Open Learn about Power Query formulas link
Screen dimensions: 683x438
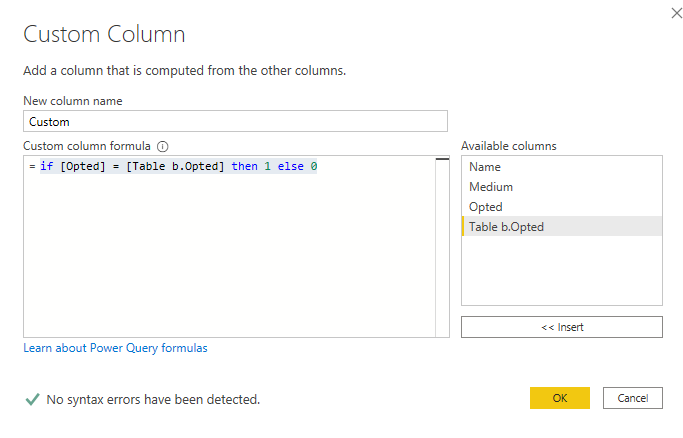[115, 348]
